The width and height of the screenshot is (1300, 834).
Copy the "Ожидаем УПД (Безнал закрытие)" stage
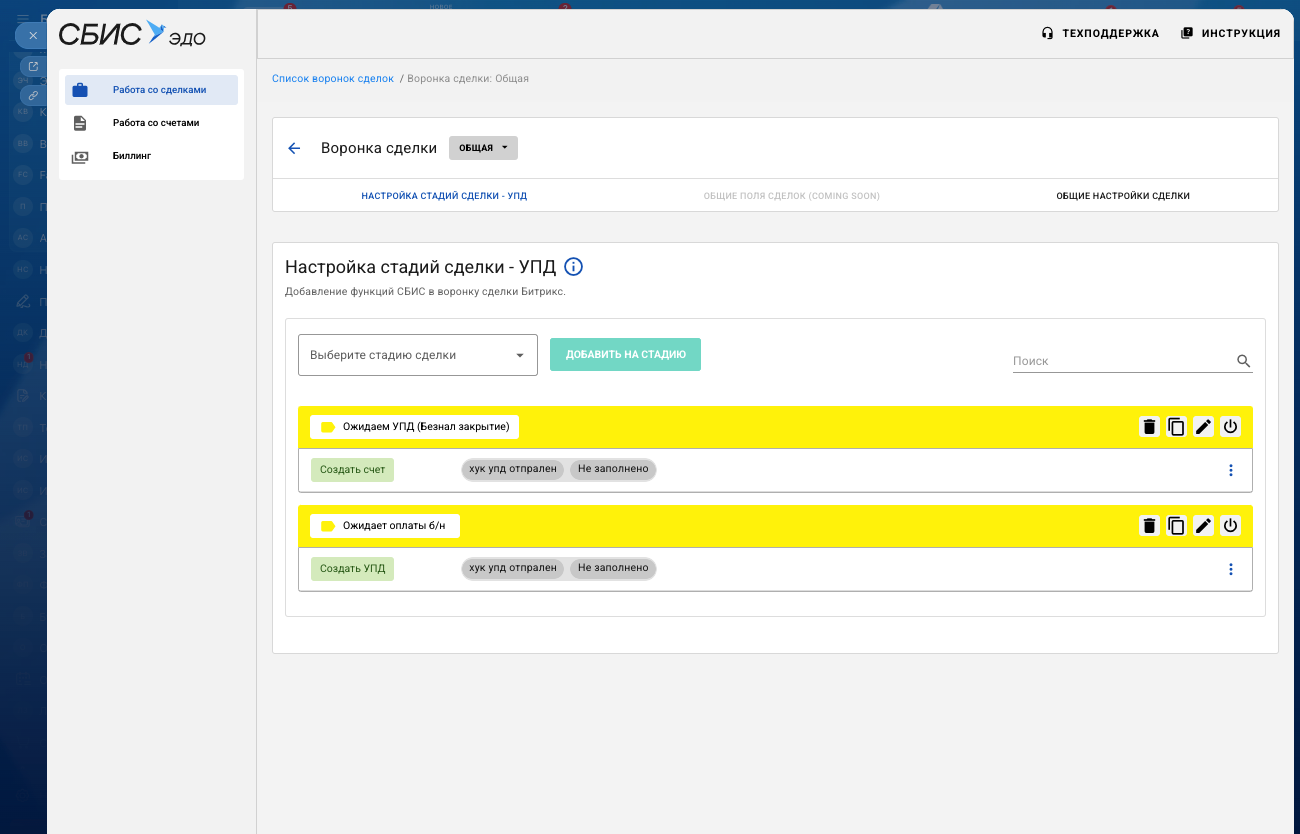pyautogui.click(x=1176, y=427)
